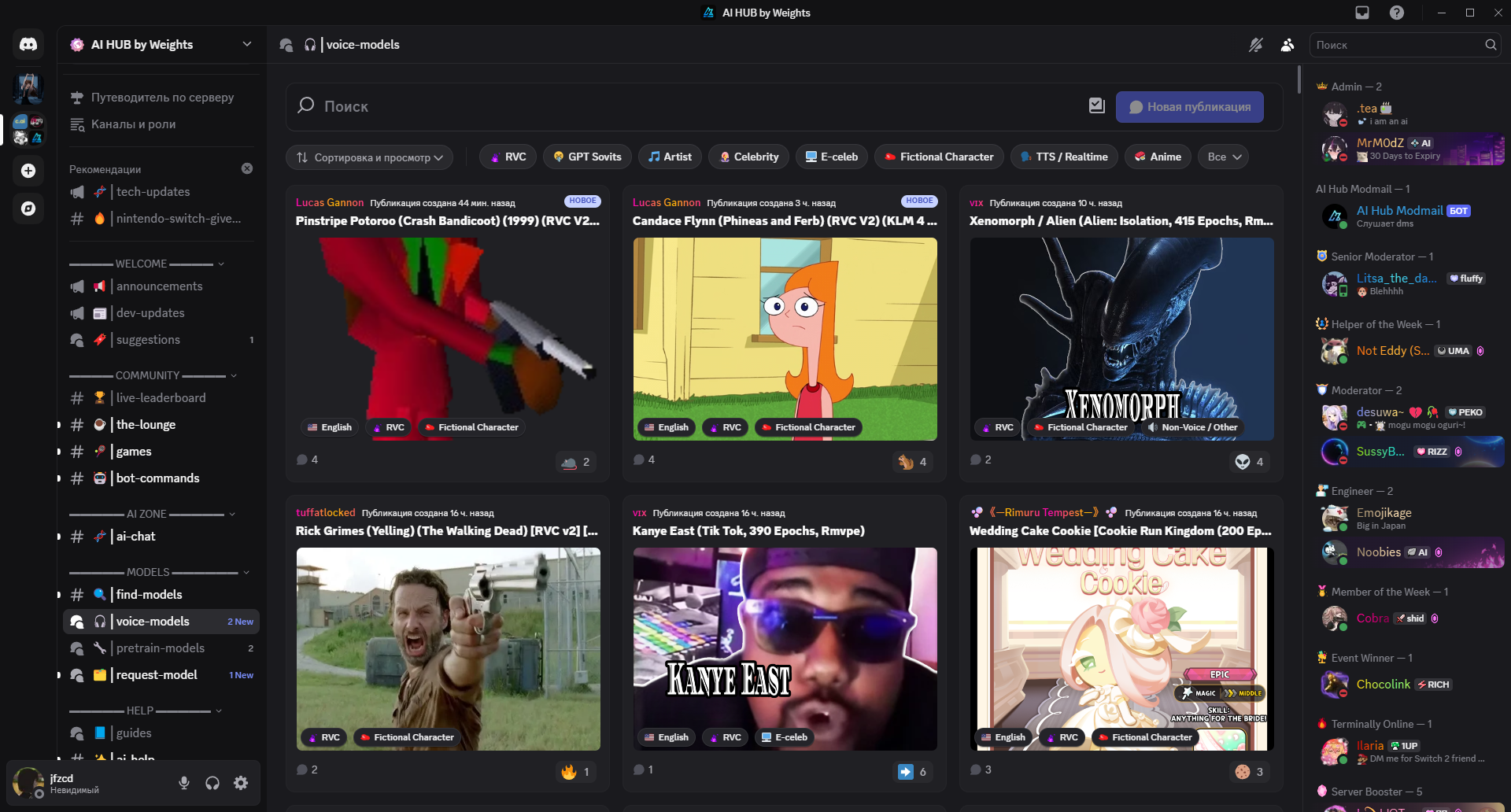Collapse the AI ZONE category
This screenshot has height=812, width=1511.
point(152,514)
